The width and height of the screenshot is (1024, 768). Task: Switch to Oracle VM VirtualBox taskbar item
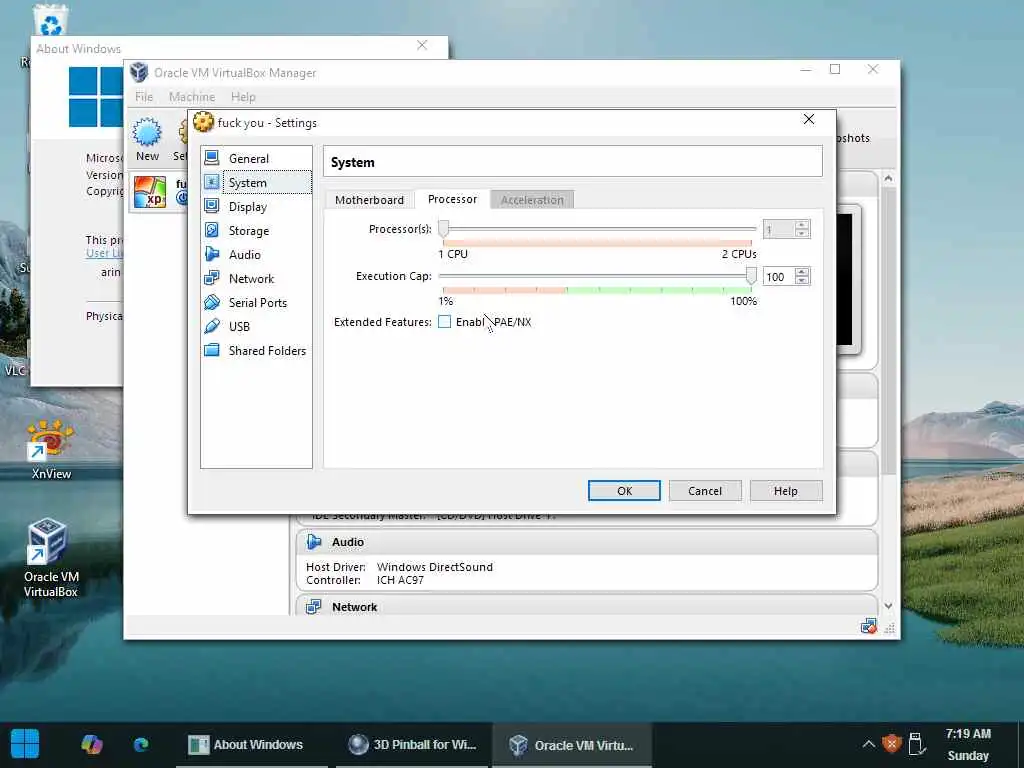[571, 744]
